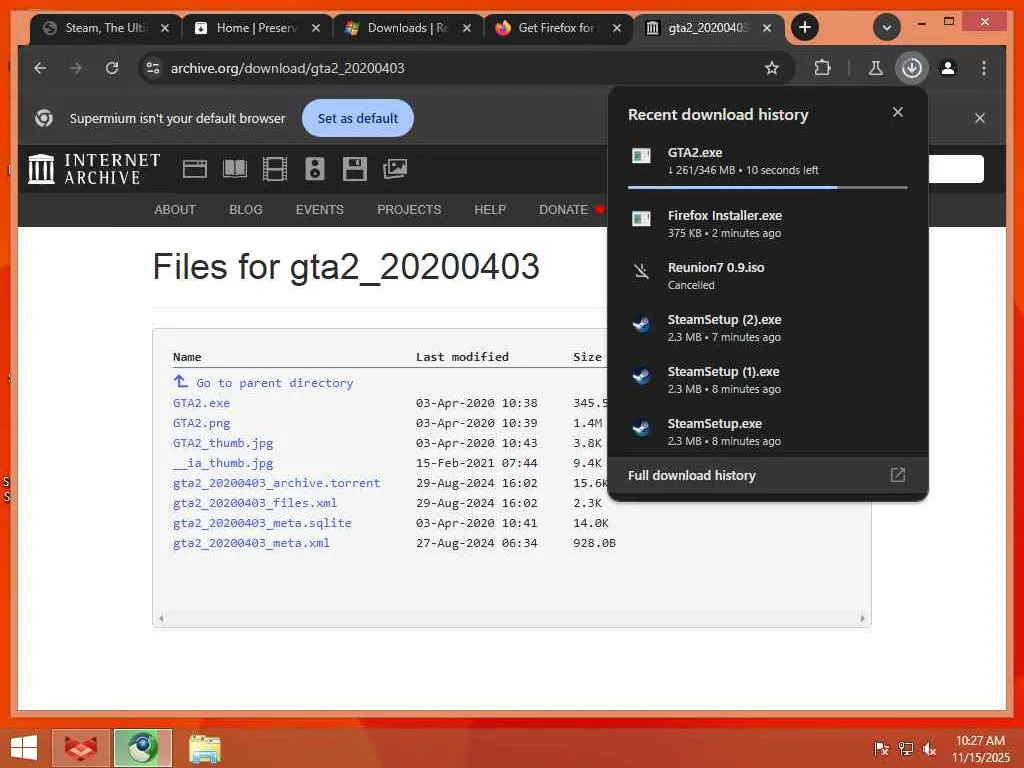Open the Internet Archive software floppy icon
The width and height of the screenshot is (1024, 768).
pos(355,169)
